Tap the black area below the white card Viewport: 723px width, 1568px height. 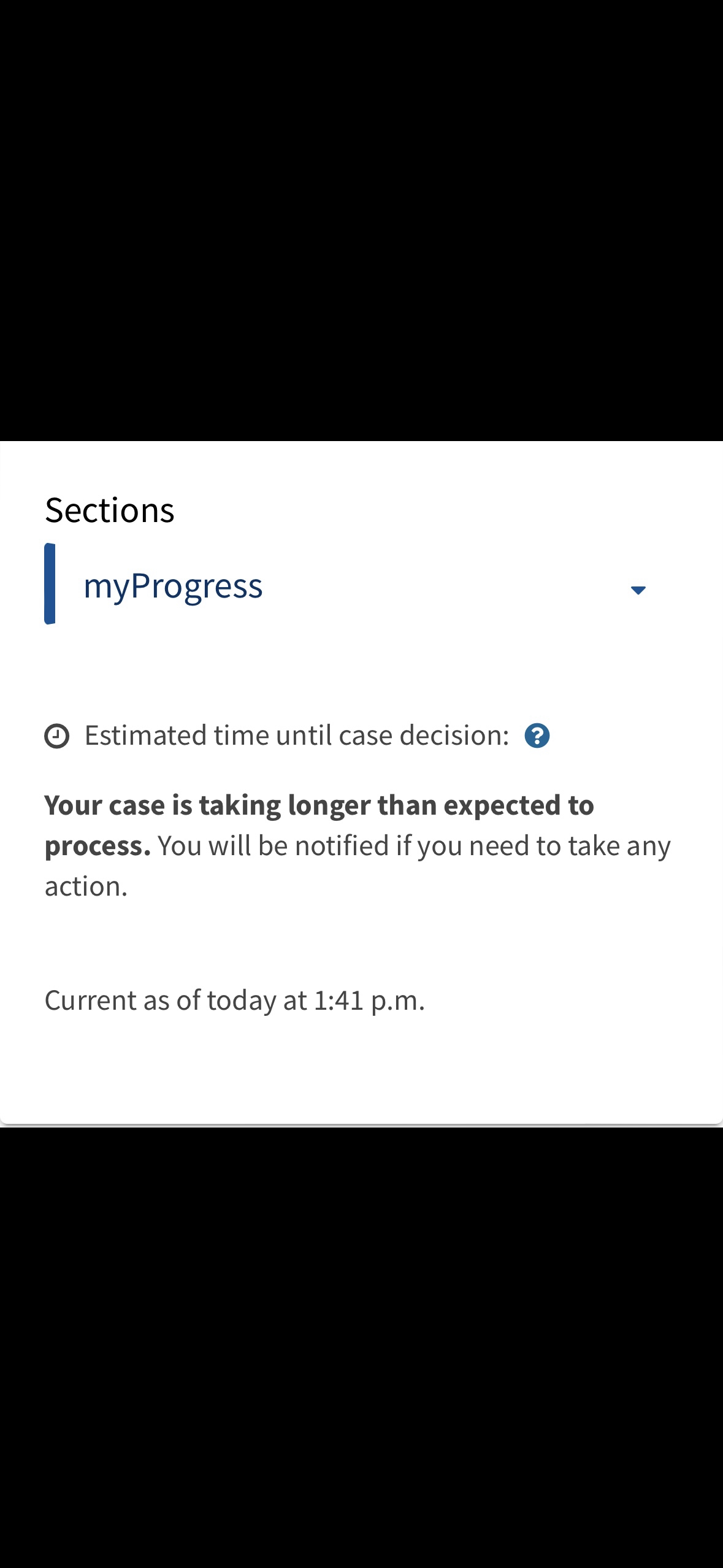click(361, 1347)
